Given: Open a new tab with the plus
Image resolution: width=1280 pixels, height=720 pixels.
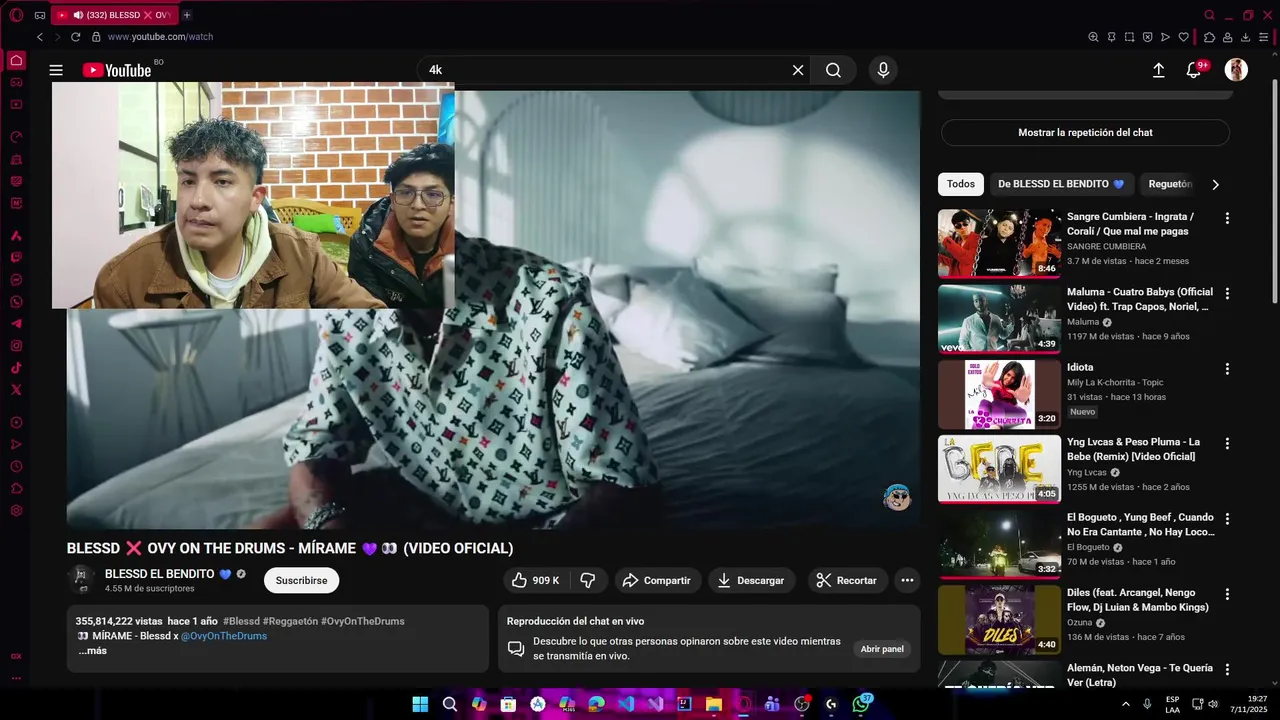Looking at the screenshot, I should click(x=187, y=15).
